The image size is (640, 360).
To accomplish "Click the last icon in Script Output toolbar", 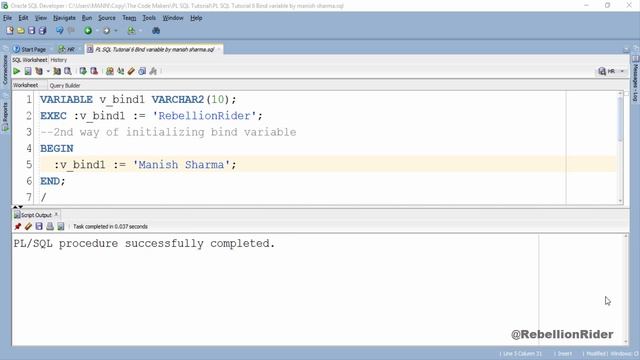I will (61, 227).
